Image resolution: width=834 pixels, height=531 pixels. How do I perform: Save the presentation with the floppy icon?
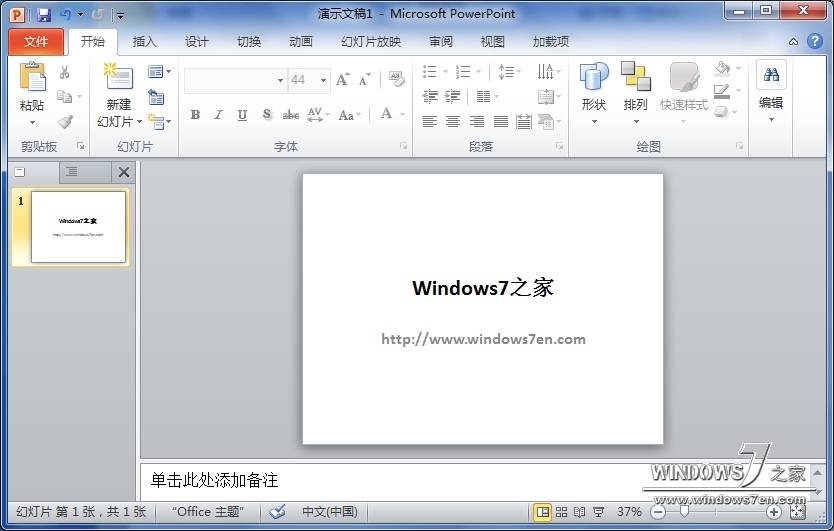coord(44,14)
